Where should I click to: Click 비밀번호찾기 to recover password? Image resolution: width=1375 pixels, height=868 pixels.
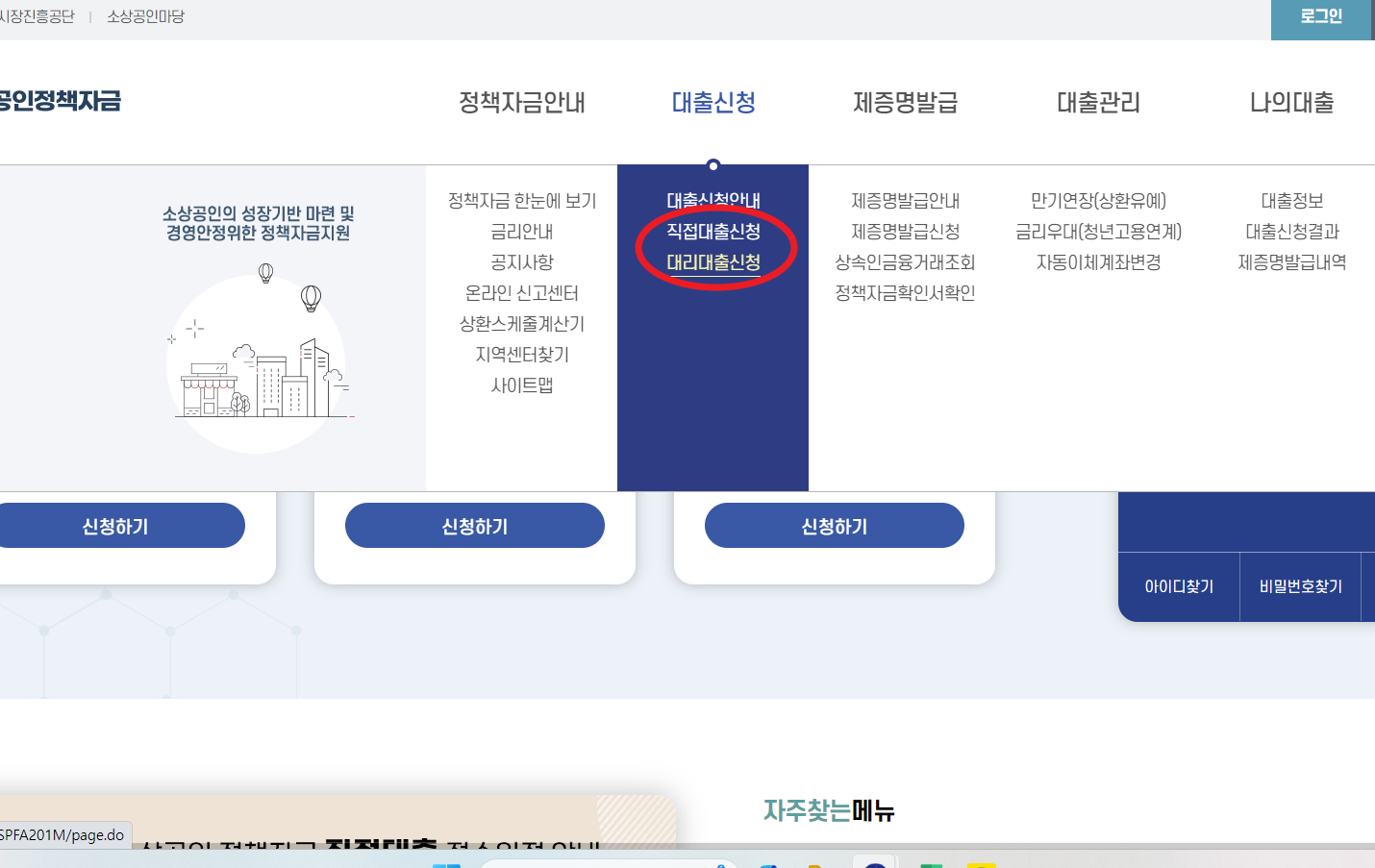tap(1299, 587)
